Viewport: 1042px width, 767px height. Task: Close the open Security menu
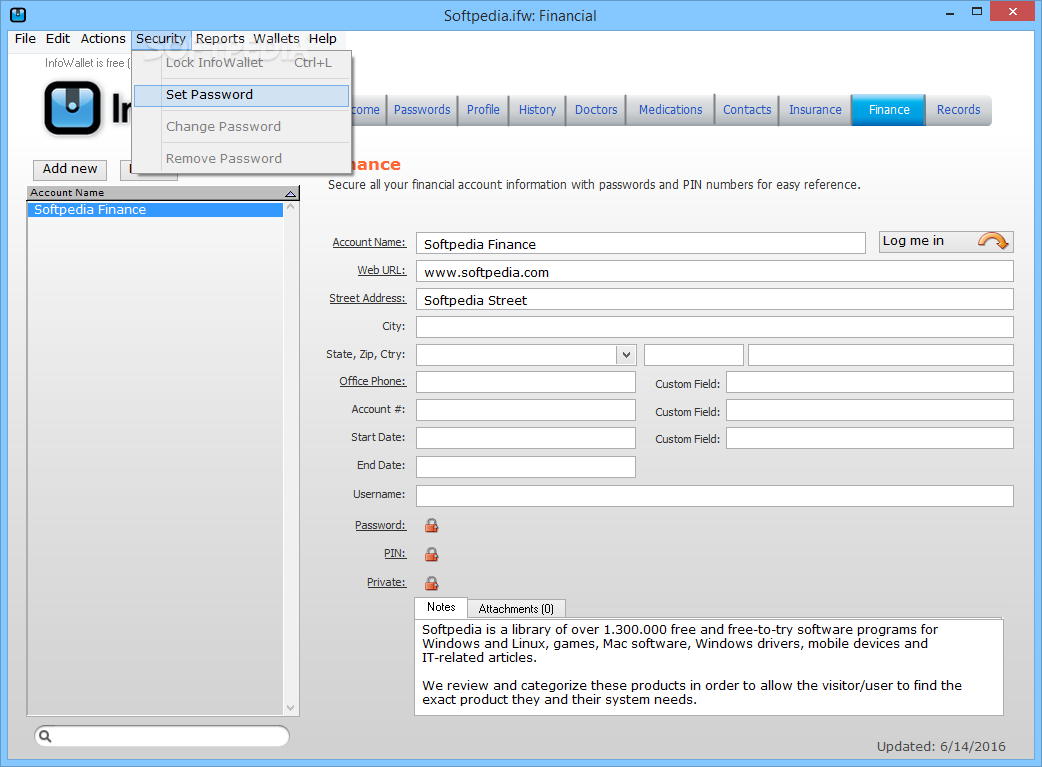[x=161, y=39]
